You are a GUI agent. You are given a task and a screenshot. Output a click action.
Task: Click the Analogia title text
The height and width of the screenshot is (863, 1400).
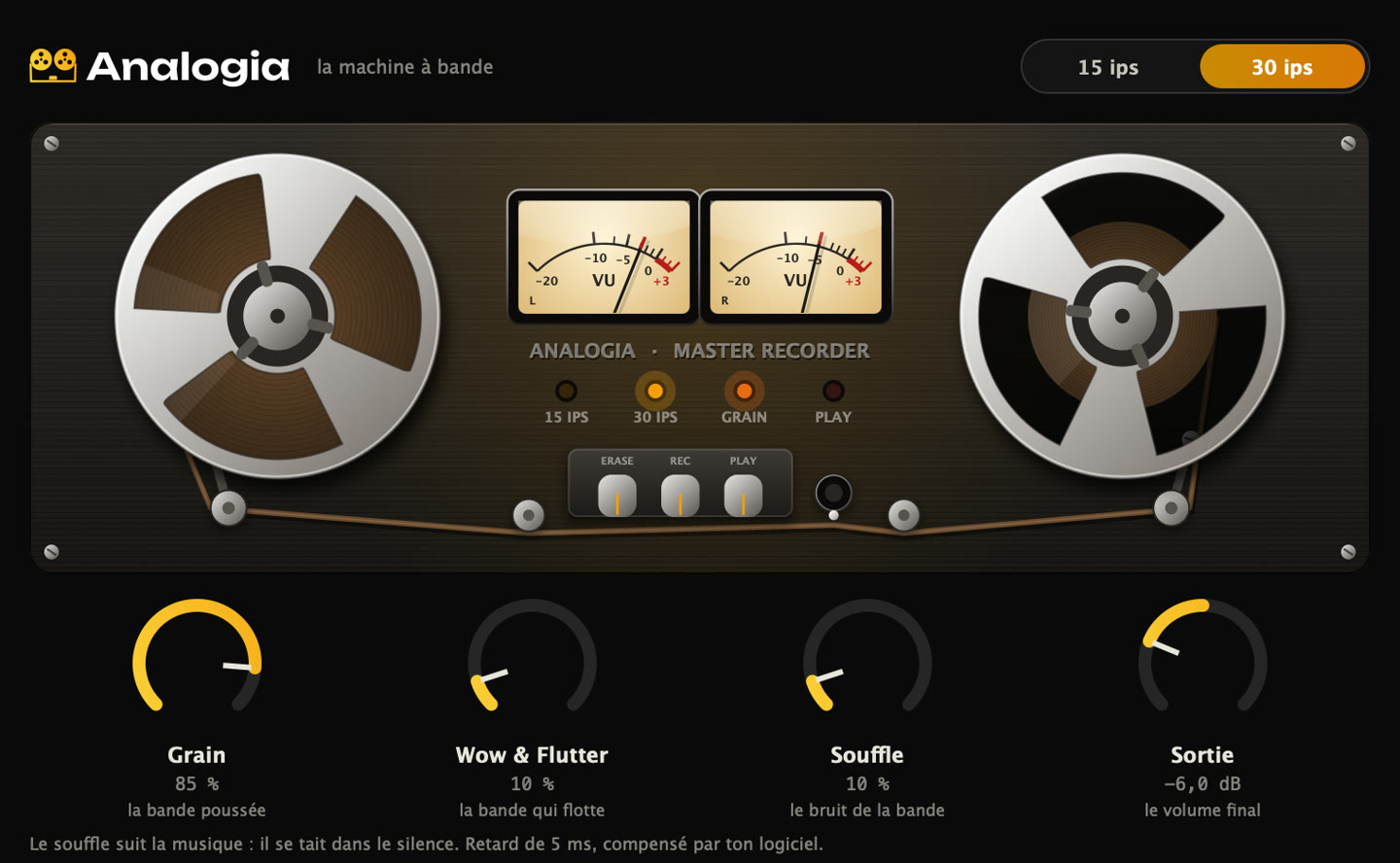pyautogui.click(x=189, y=67)
